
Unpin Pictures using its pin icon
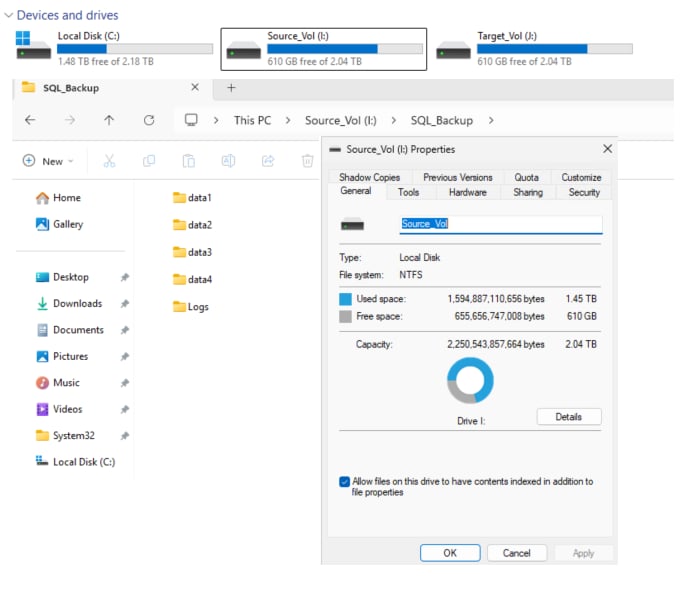tap(125, 357)
